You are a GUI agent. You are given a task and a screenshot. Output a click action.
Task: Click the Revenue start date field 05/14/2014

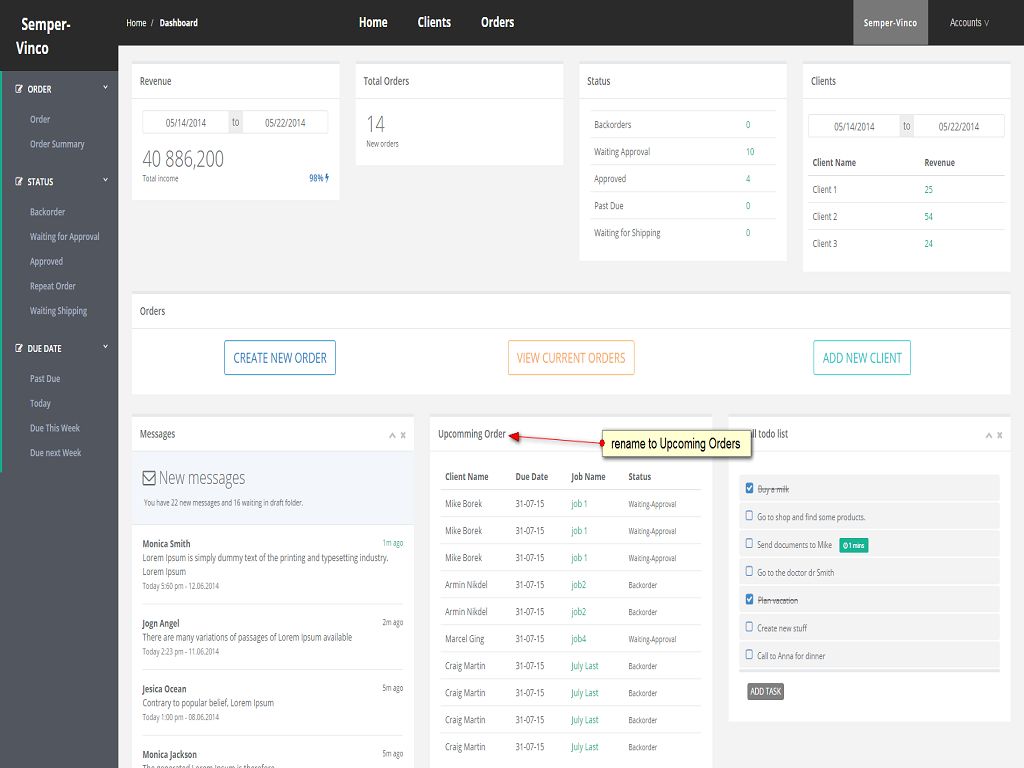186,122
